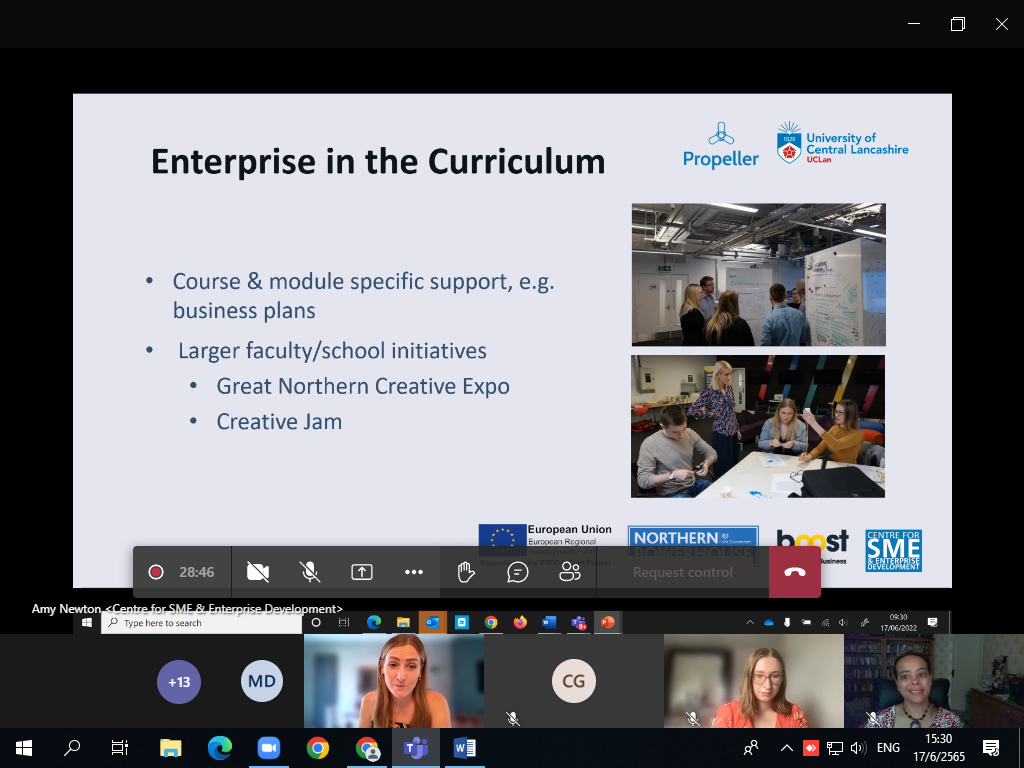Turn on the camera in the meeting toolbar
1024x768 pixels.
click(x=258, y=572)
